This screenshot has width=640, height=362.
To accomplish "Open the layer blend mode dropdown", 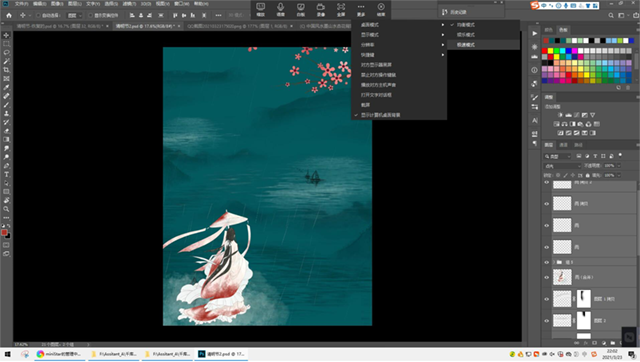I will pyautogui.click(x=562, y=166).
